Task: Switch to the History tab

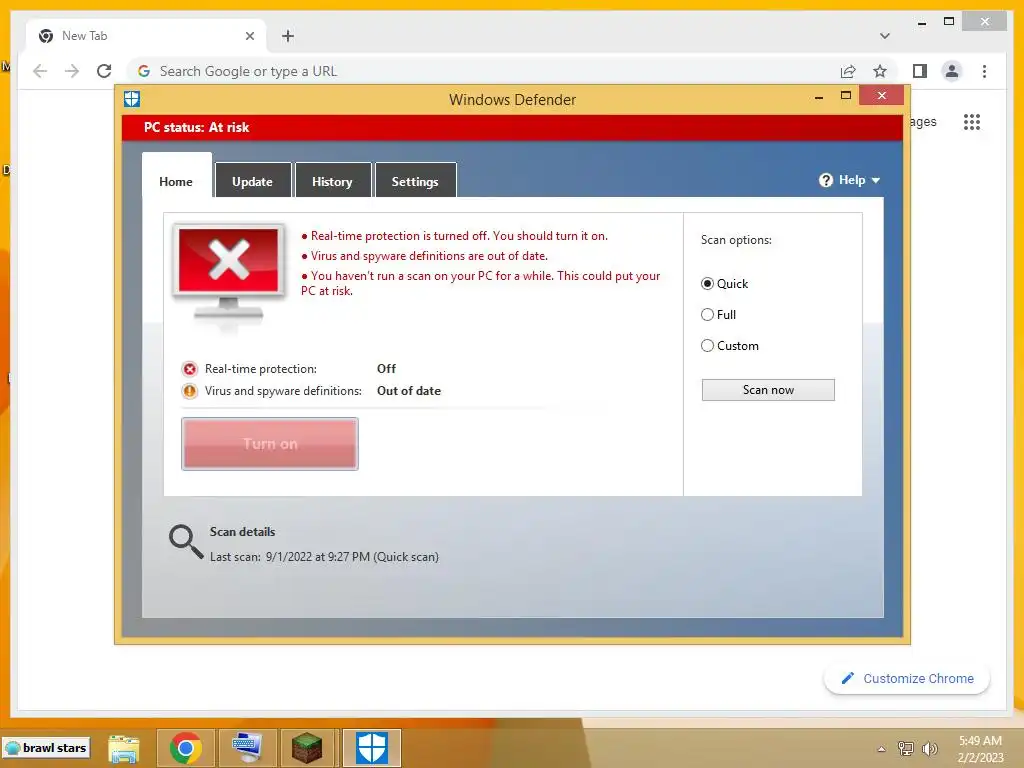Action: 332,182
